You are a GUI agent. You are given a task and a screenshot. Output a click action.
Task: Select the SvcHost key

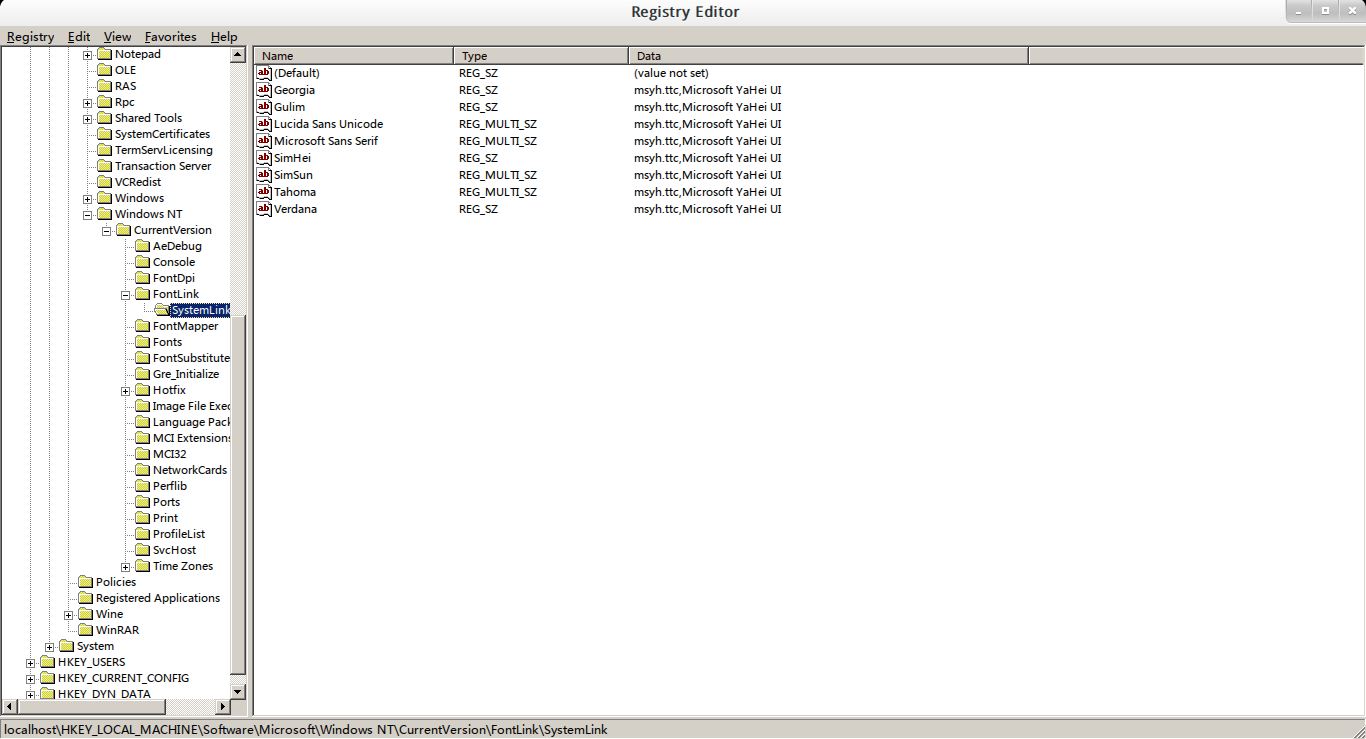(175, 550)
